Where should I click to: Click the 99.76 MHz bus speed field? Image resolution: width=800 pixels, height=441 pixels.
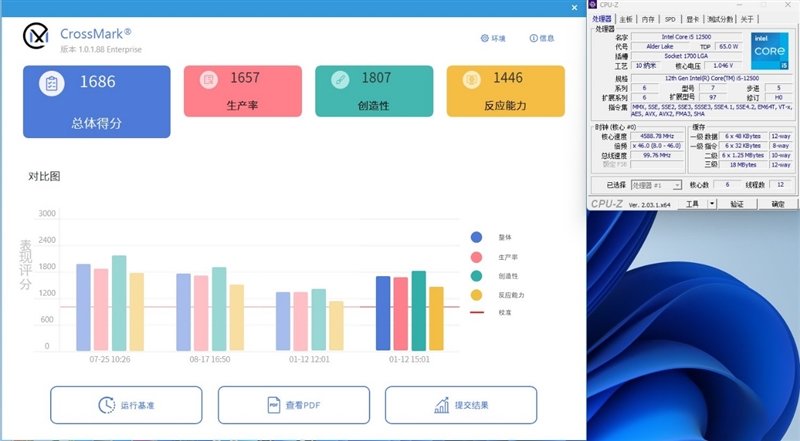point(658,155)
